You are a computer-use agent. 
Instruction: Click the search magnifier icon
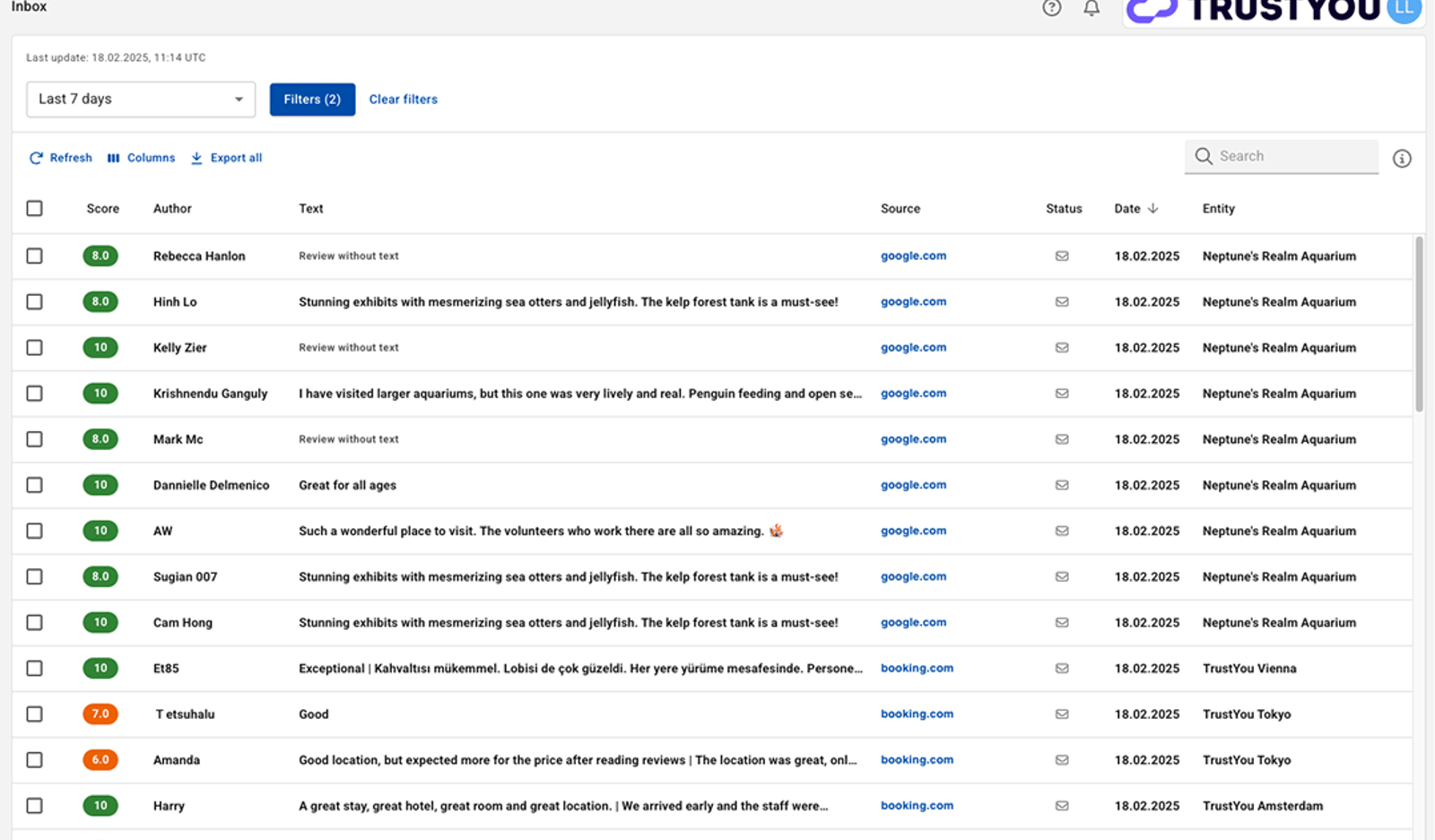point(1204,156)
